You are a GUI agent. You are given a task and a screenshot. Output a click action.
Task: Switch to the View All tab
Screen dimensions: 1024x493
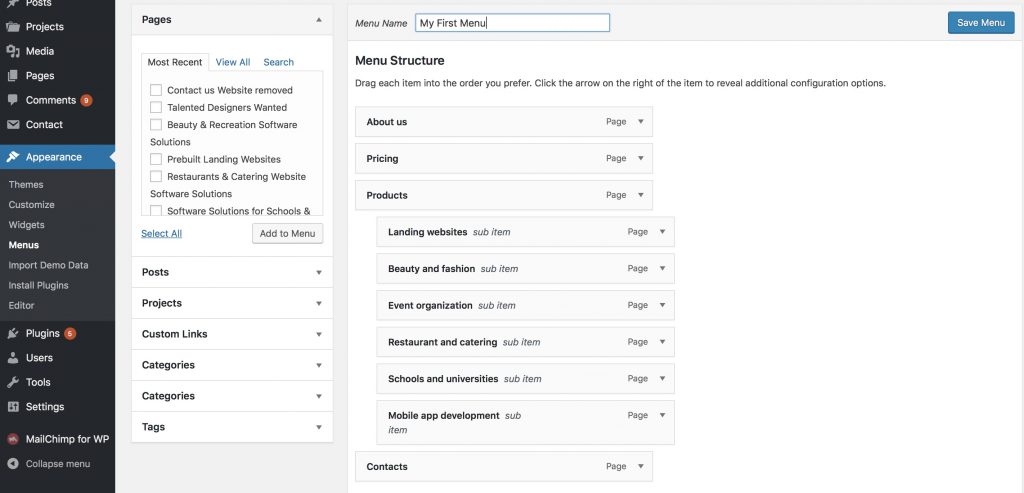click(233, 62)
